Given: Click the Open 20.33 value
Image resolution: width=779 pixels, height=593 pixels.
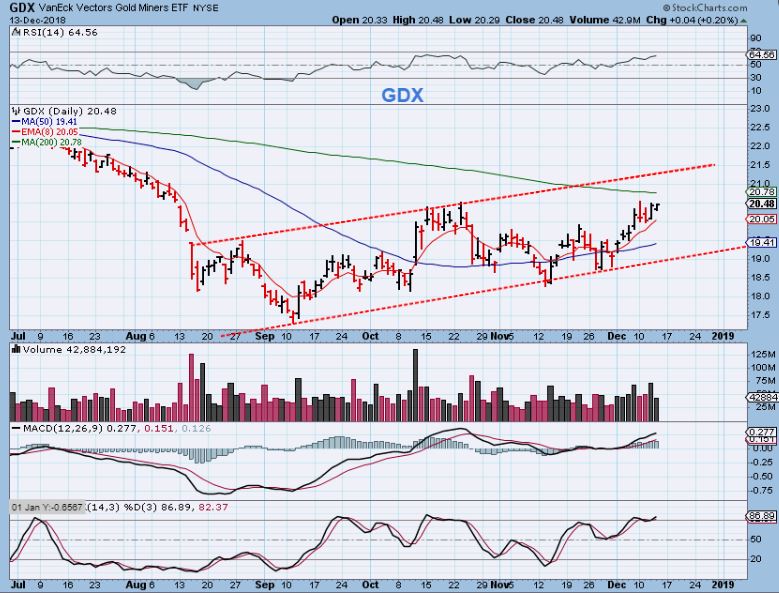Looking at the screenshot, I should click(x=360, y=20).
